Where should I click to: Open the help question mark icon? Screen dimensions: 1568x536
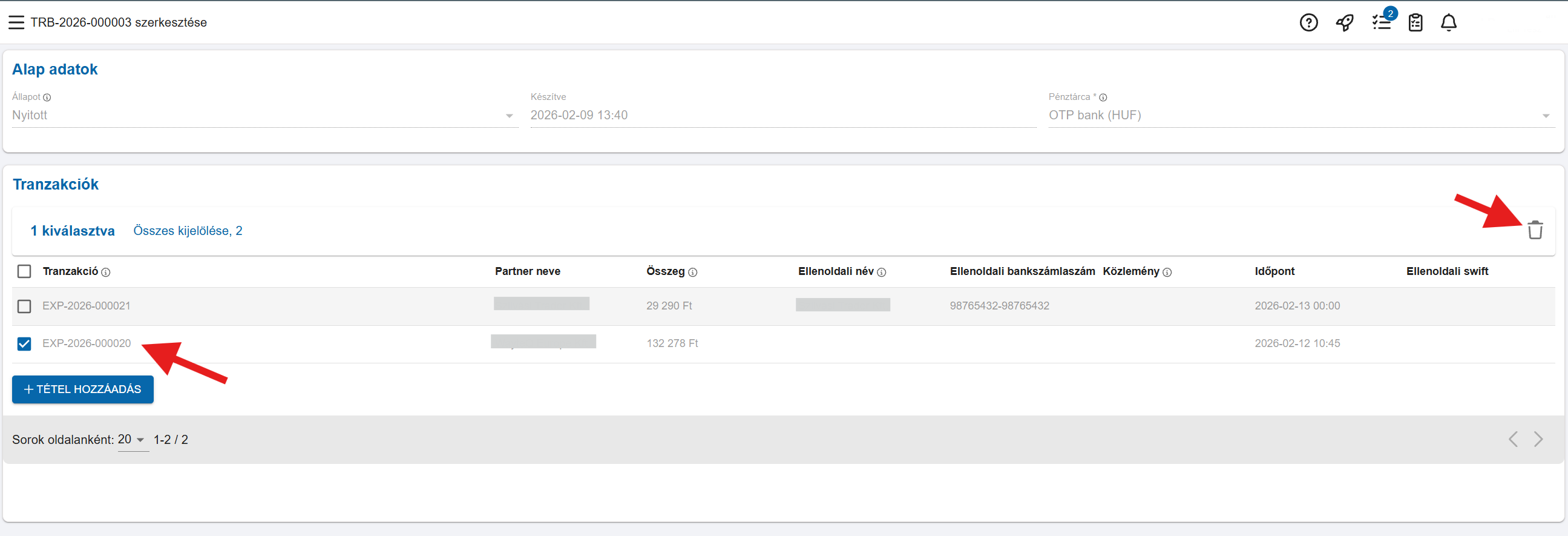coord(1308,22)
